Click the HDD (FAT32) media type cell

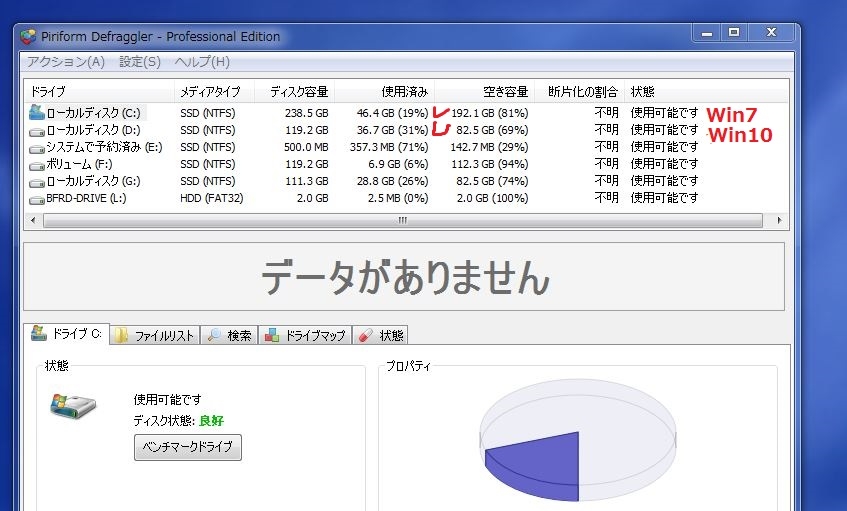(212, 198)
